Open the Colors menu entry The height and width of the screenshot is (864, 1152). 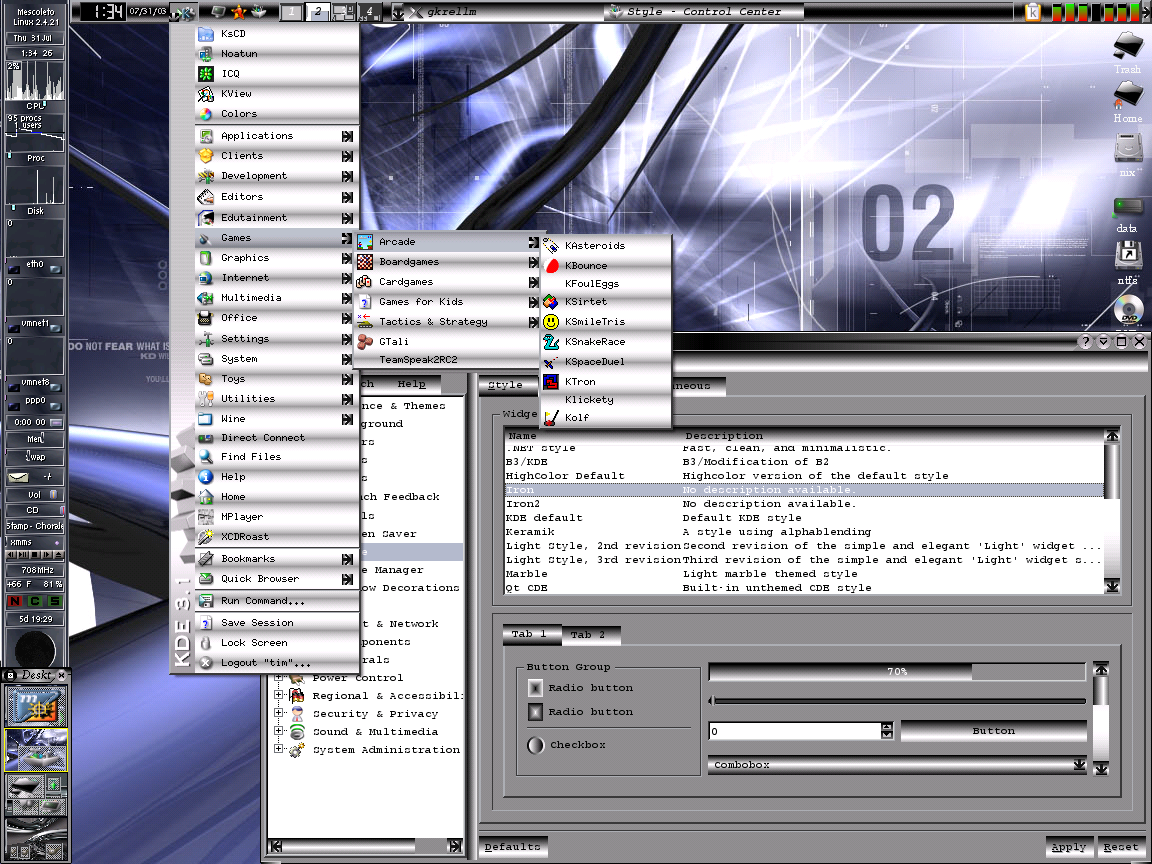277,114
